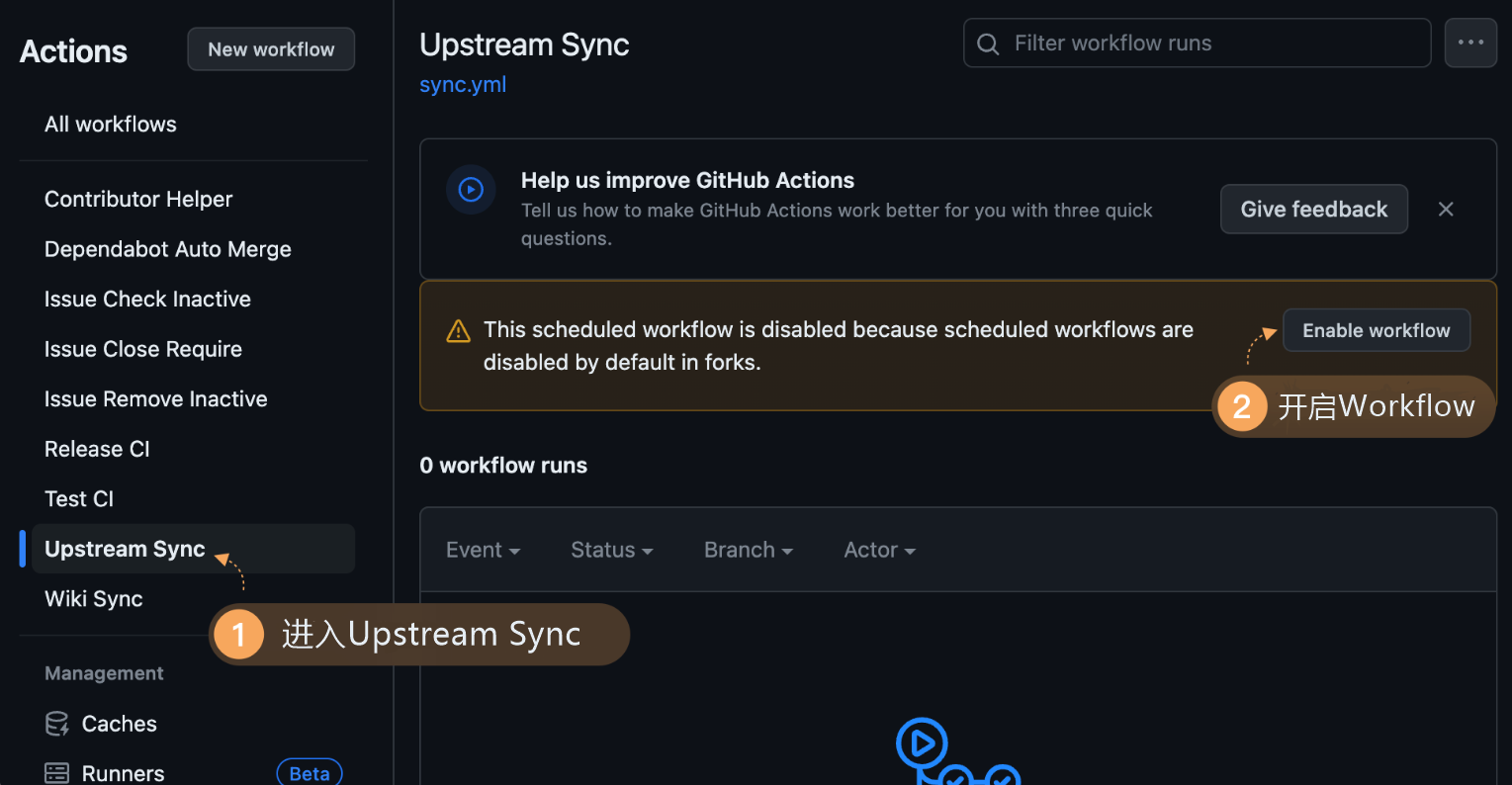Click the Enable workflow button
The image size is (1512, 785).
(1376, 330)
